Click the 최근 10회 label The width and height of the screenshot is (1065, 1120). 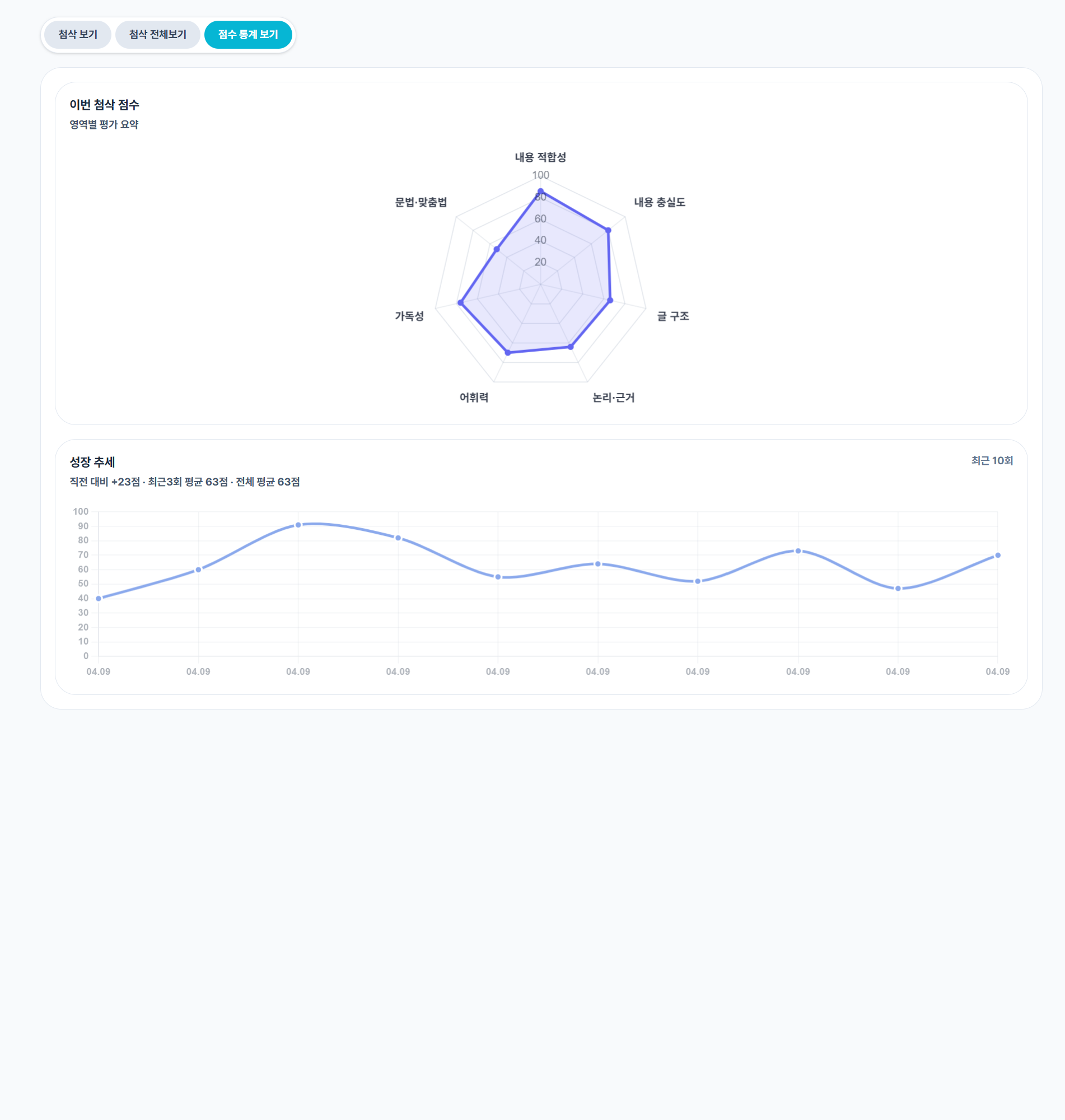coord(991,460)
